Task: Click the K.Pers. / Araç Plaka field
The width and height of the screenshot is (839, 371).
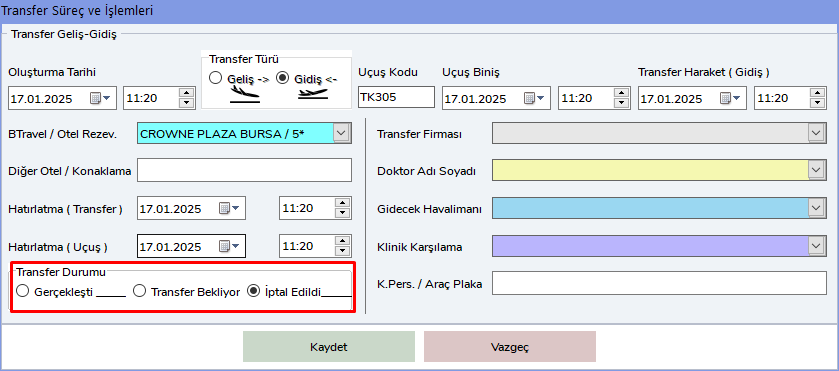Action: [659, 283]
